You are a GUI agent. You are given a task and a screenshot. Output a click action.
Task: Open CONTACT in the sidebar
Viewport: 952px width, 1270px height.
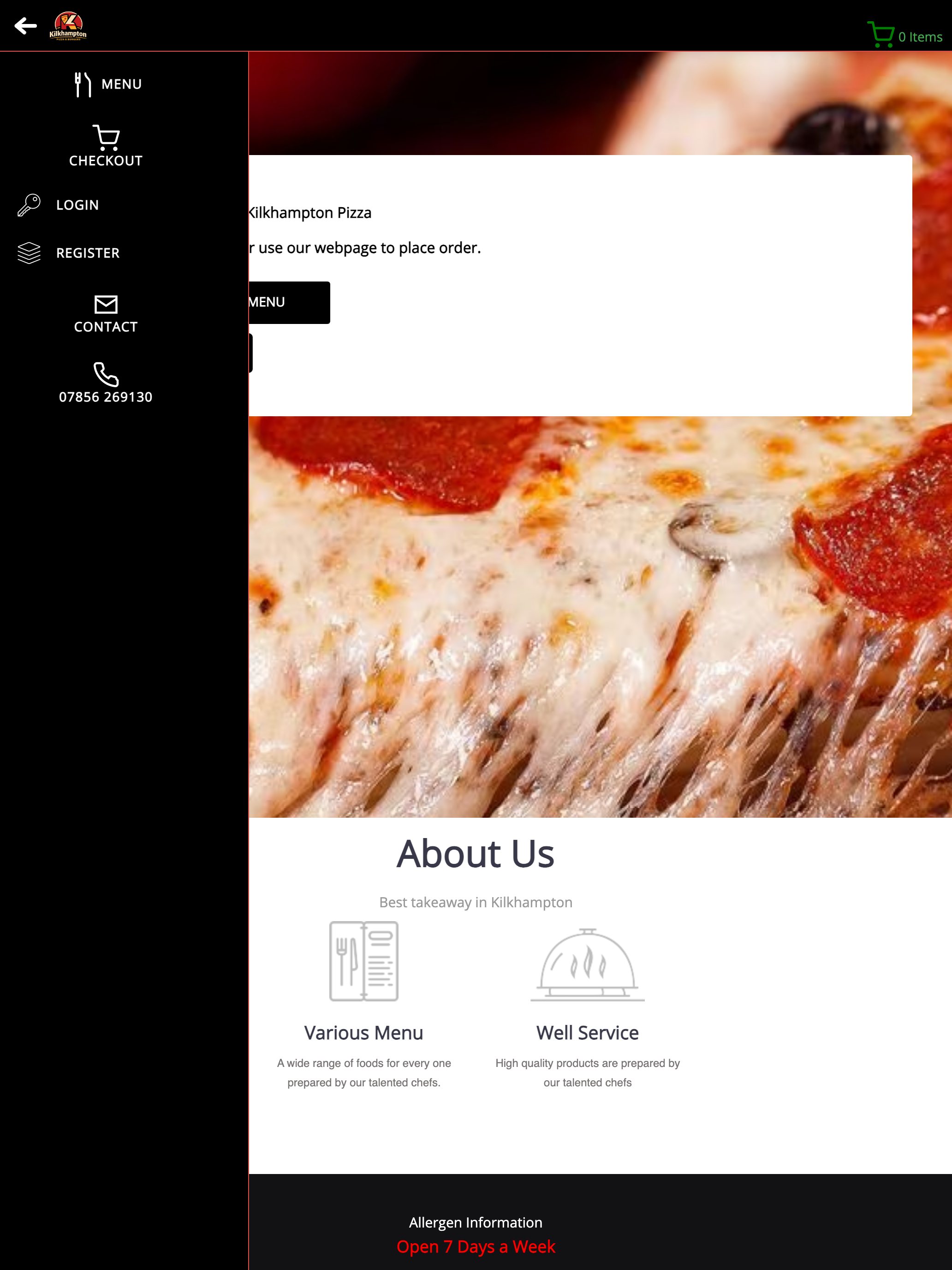tap(106, 327)
